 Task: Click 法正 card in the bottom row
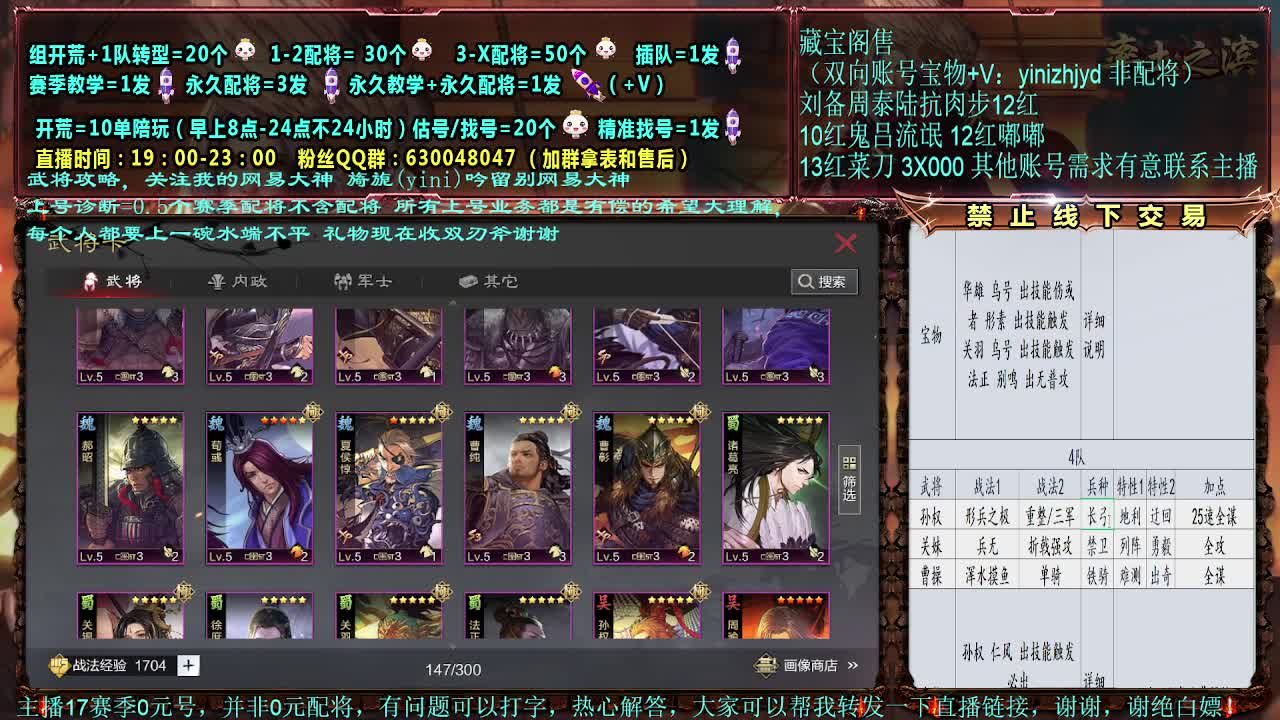pos(518,616)
